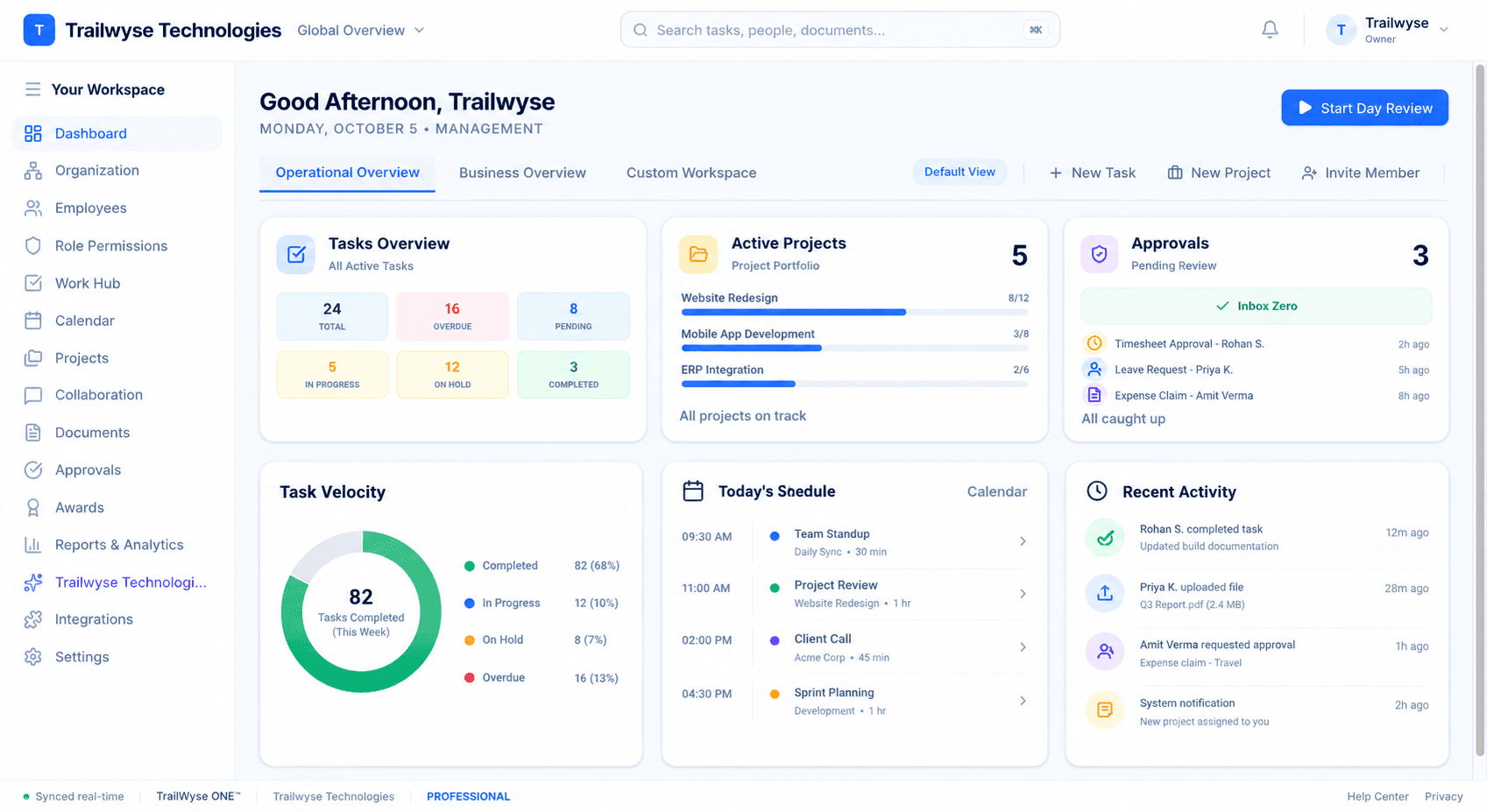1487x812 pixels.
Task: Click the Approvals shield card icon
Action: [x=1099, y=254]
